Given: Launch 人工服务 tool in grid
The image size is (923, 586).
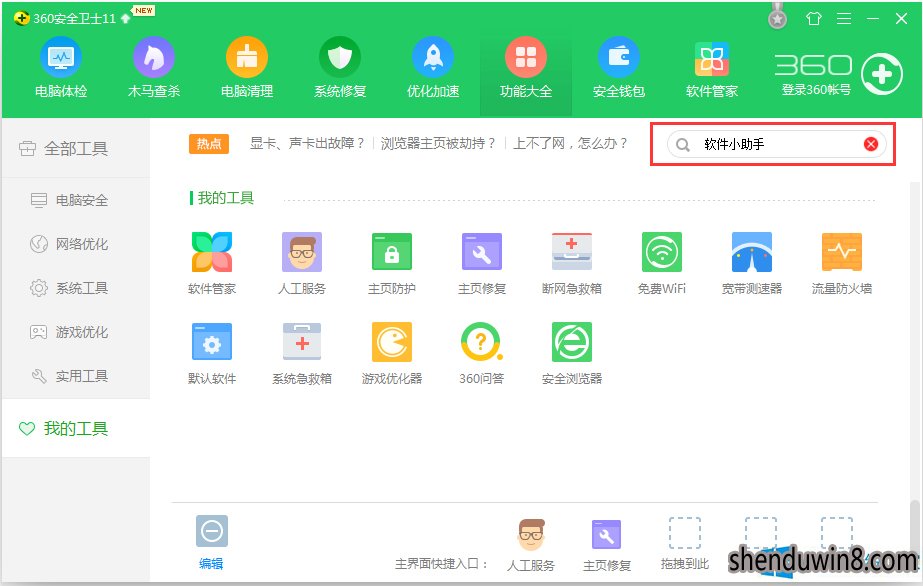Looking at the screenshot, I should click(302, 263).
